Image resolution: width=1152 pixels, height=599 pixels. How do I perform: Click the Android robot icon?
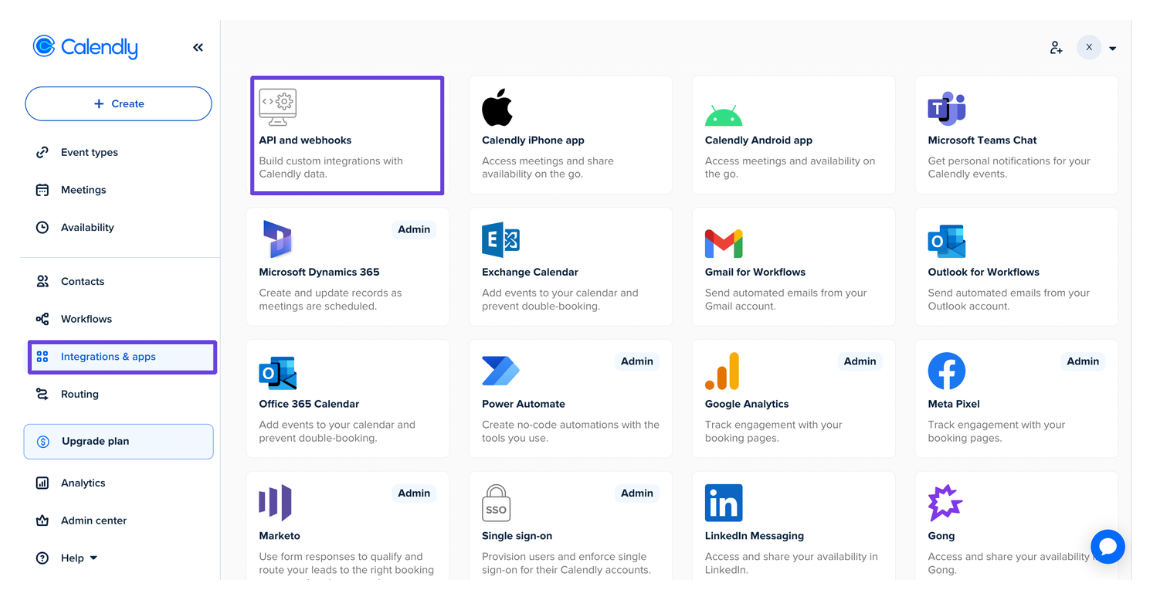[x=723, y=115]
